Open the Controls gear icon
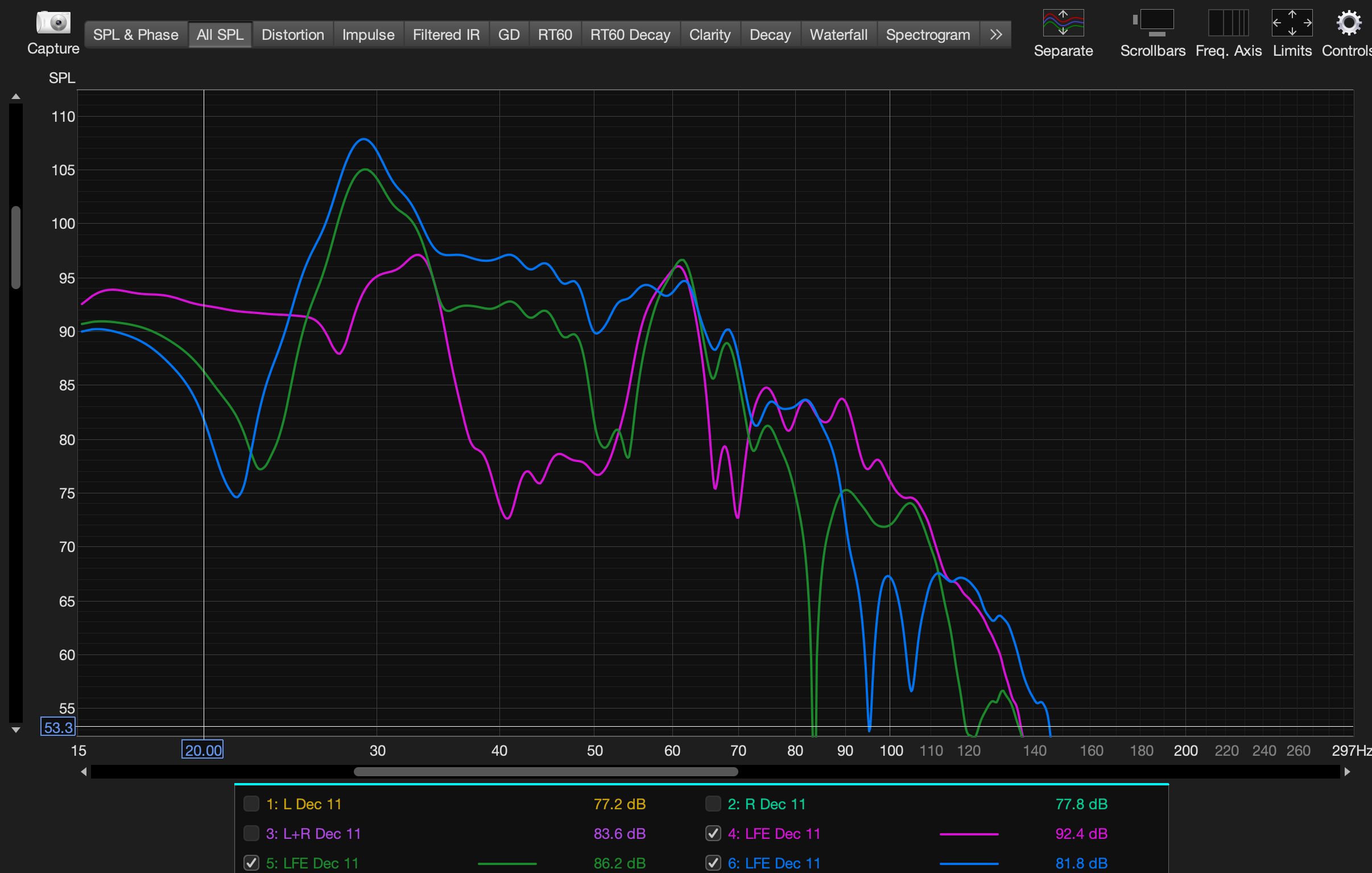Image resolution: width=1372 pixels, height=873 pixels. [x=1348, y=23]
